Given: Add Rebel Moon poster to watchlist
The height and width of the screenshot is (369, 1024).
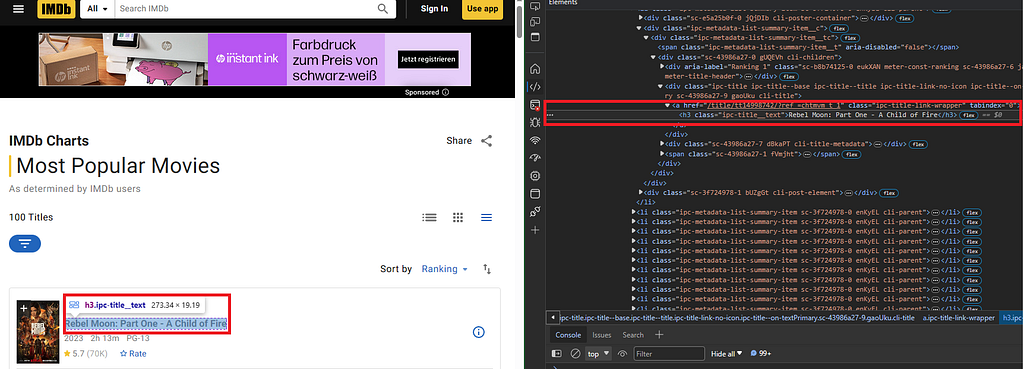Looking at the screenshot, I should [24, 308].
